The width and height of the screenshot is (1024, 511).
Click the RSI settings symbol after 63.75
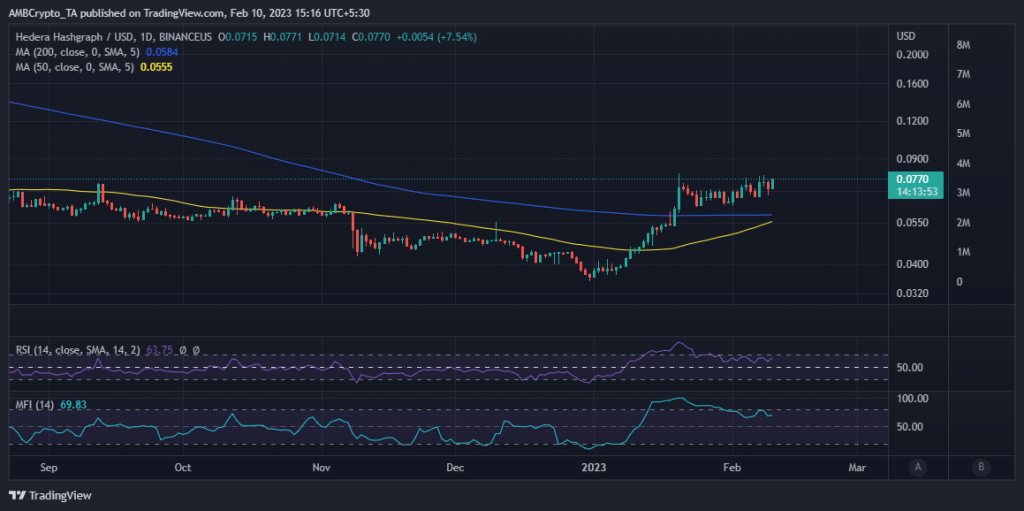point(197,350)
